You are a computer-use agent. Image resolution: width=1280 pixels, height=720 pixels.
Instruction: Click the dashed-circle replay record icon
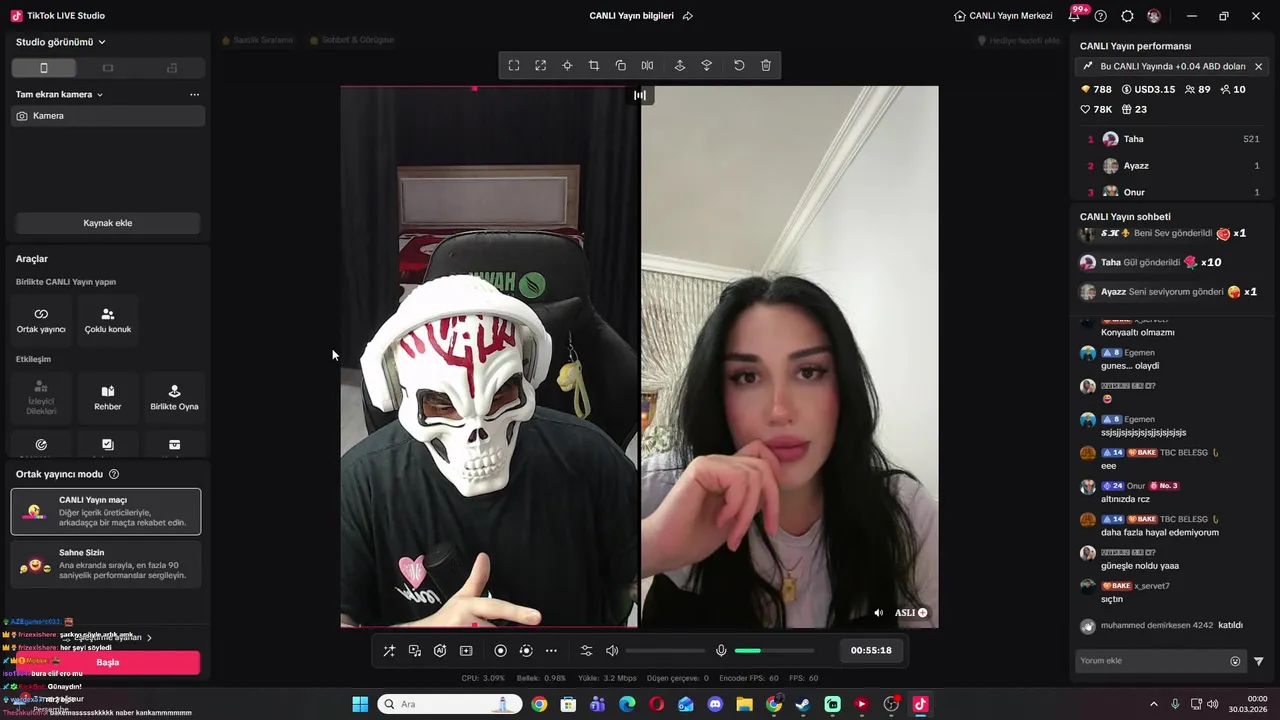click(x=526, y=650)
